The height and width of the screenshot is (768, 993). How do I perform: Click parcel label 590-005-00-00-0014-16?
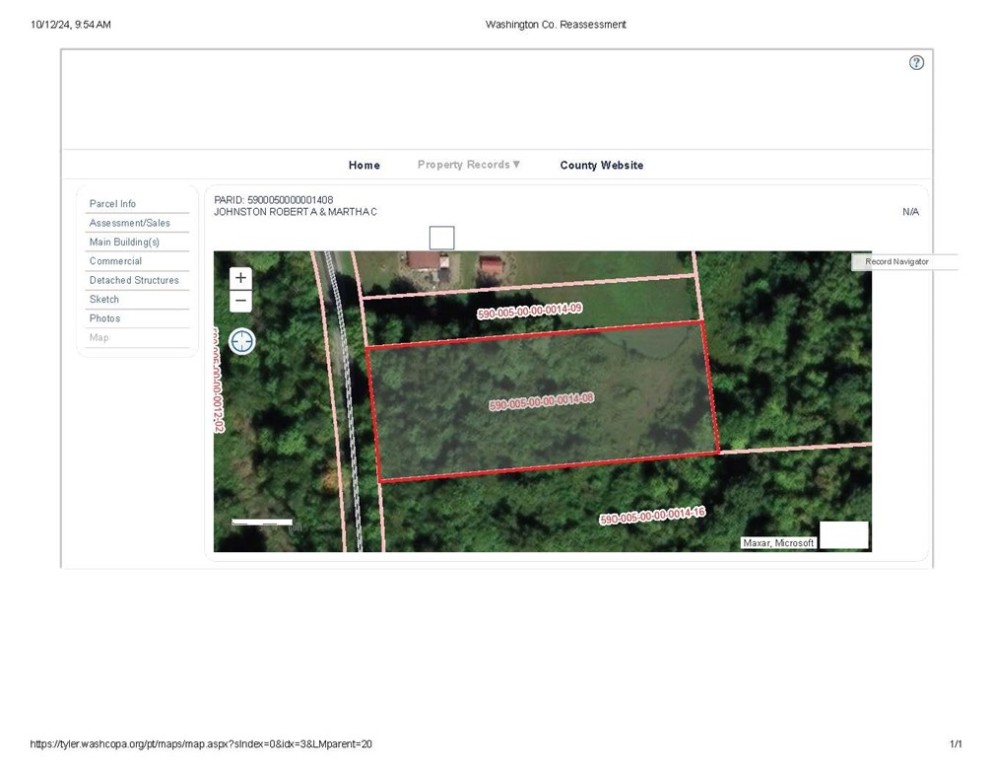pyautogui.click(x=652, y=516)
